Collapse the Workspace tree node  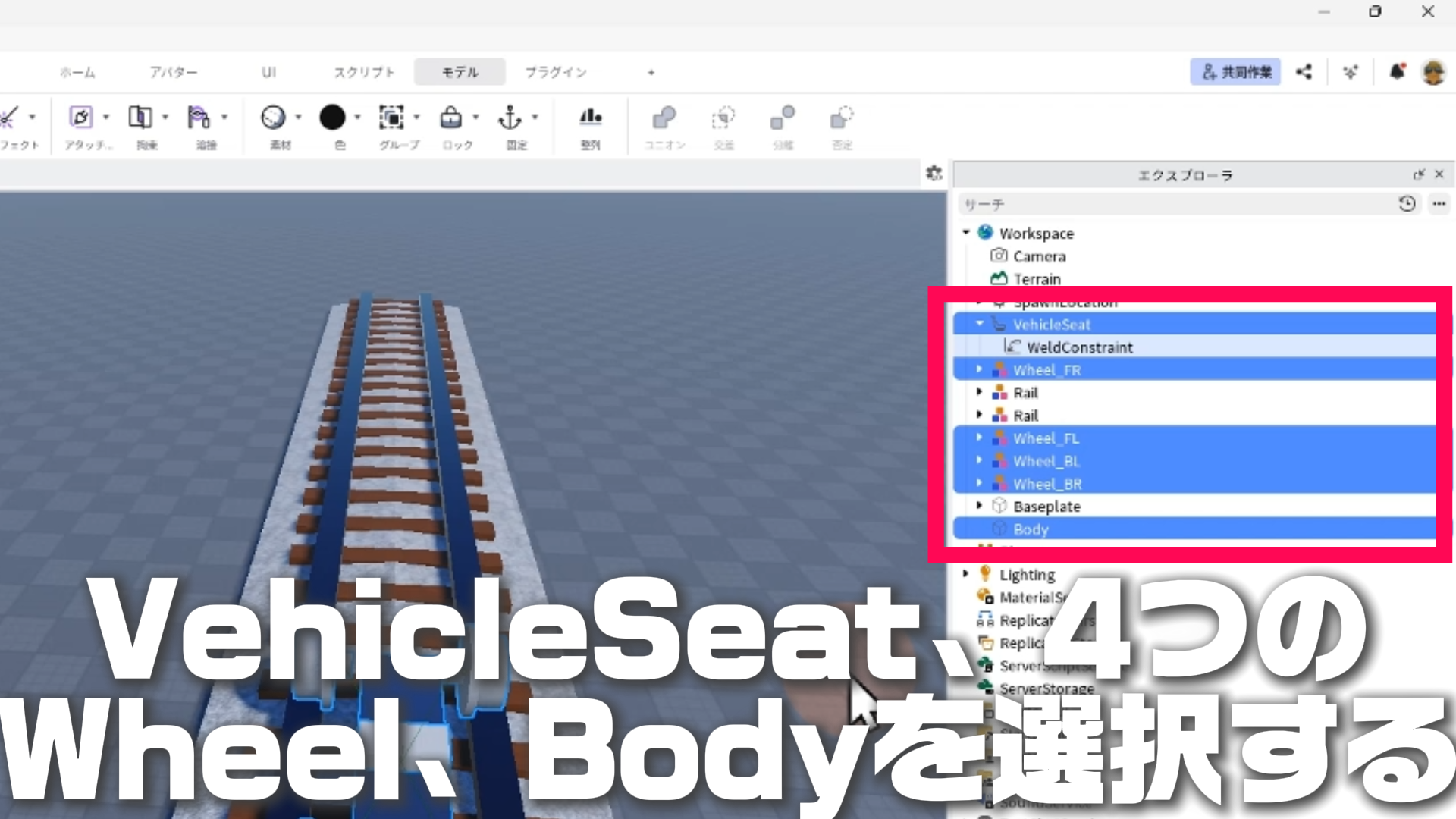point(966,233)
